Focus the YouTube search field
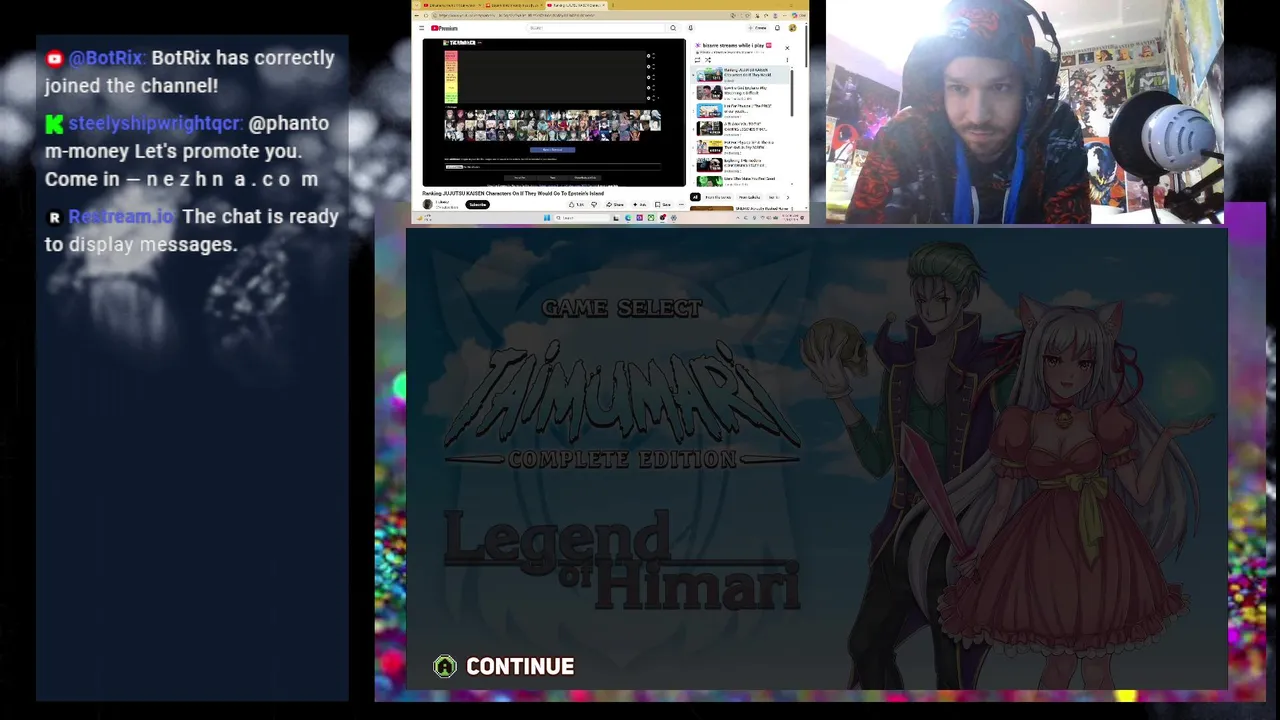The width and height of the screenshot is (1280, 720). pos(596,28)
